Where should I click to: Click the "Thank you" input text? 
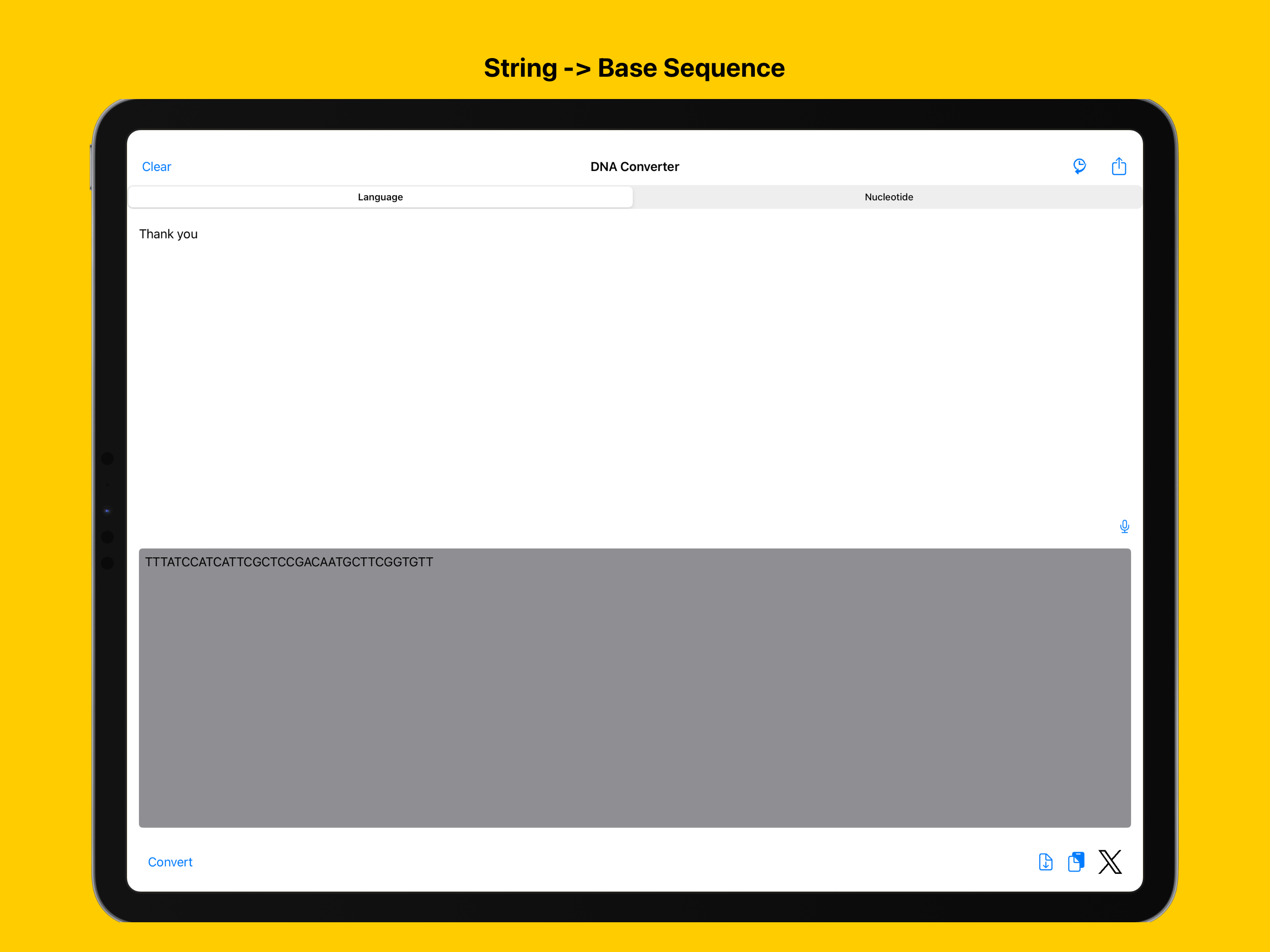(x=168, y=234)
